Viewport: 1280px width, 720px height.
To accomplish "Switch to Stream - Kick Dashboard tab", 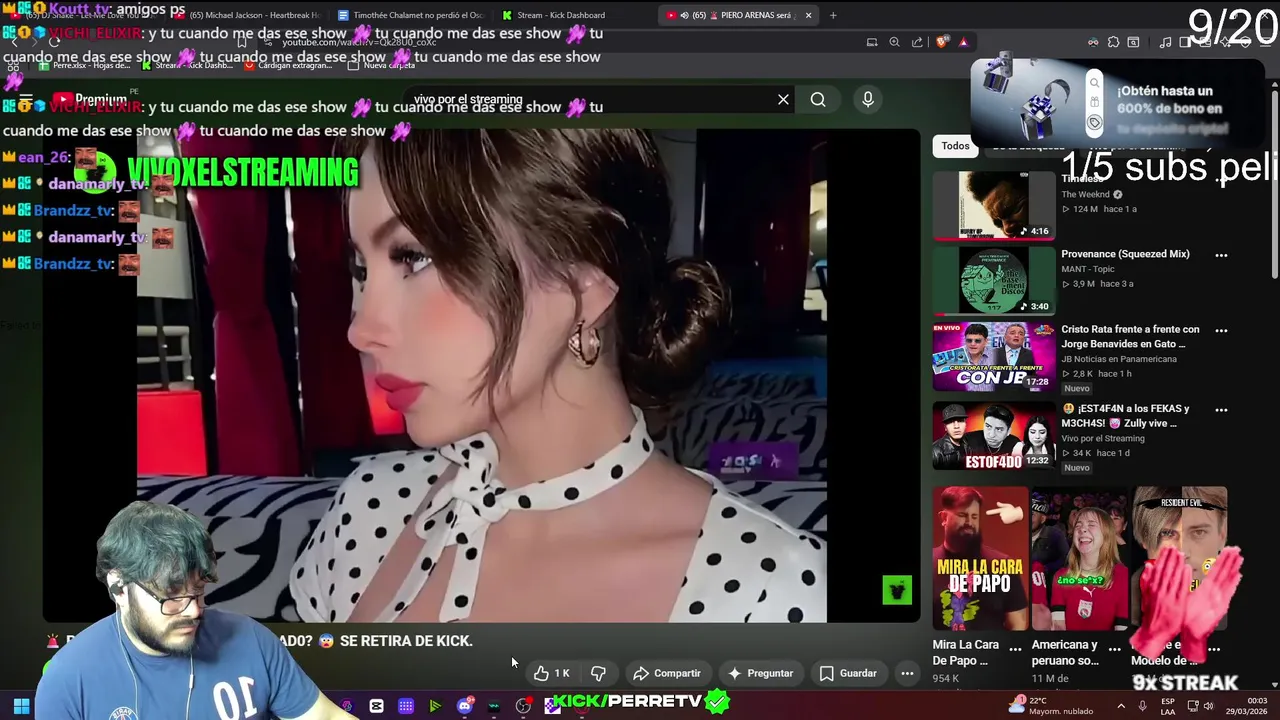I will point(574,15).
